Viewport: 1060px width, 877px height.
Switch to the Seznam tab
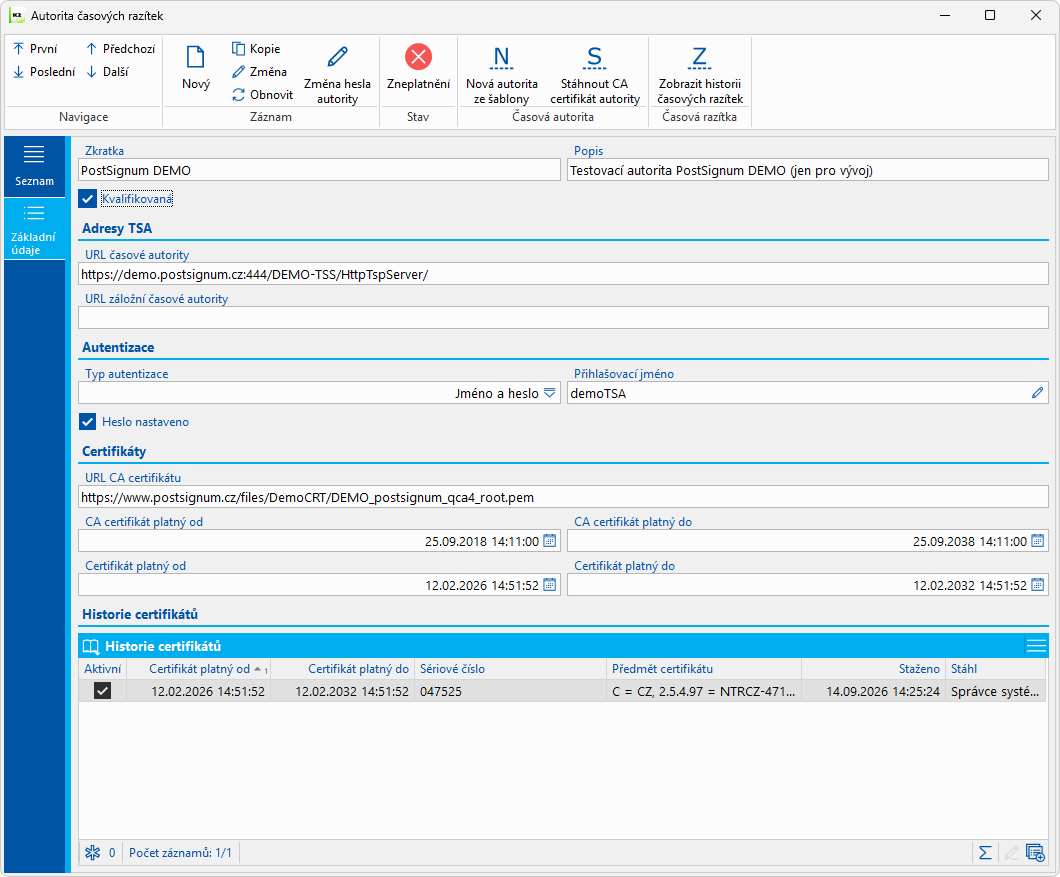click(34, 166)
